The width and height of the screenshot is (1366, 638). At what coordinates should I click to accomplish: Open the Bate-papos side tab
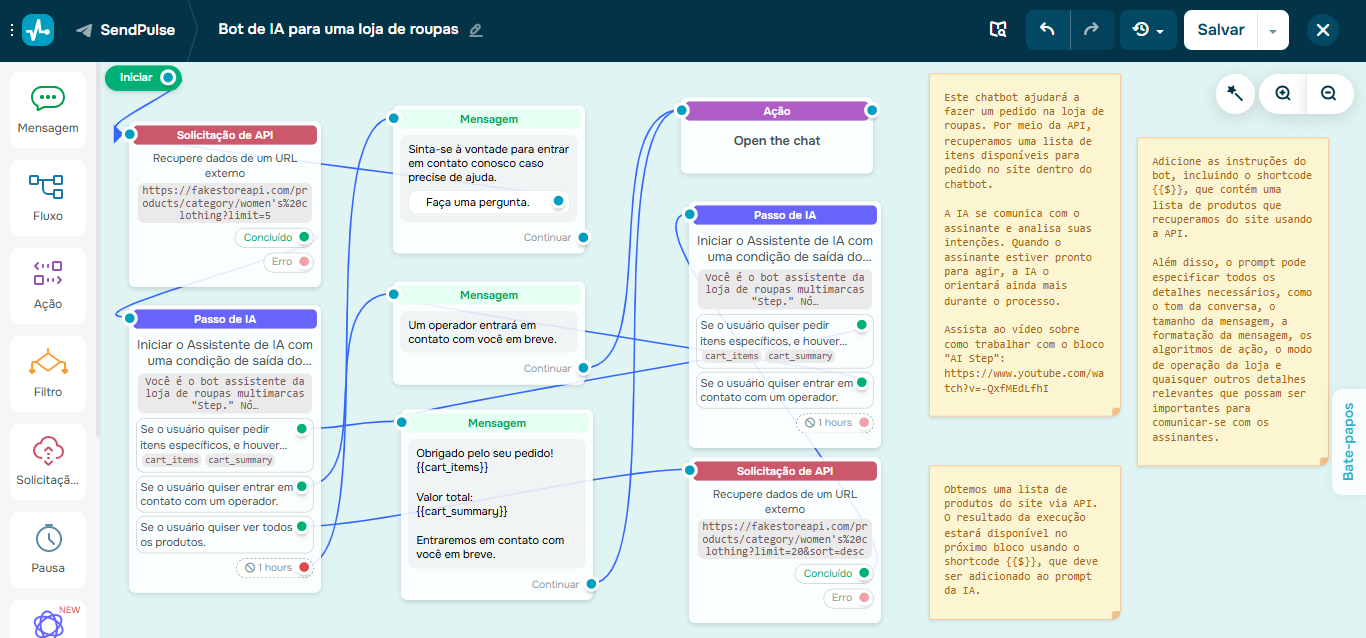[x=1349, y=441]
